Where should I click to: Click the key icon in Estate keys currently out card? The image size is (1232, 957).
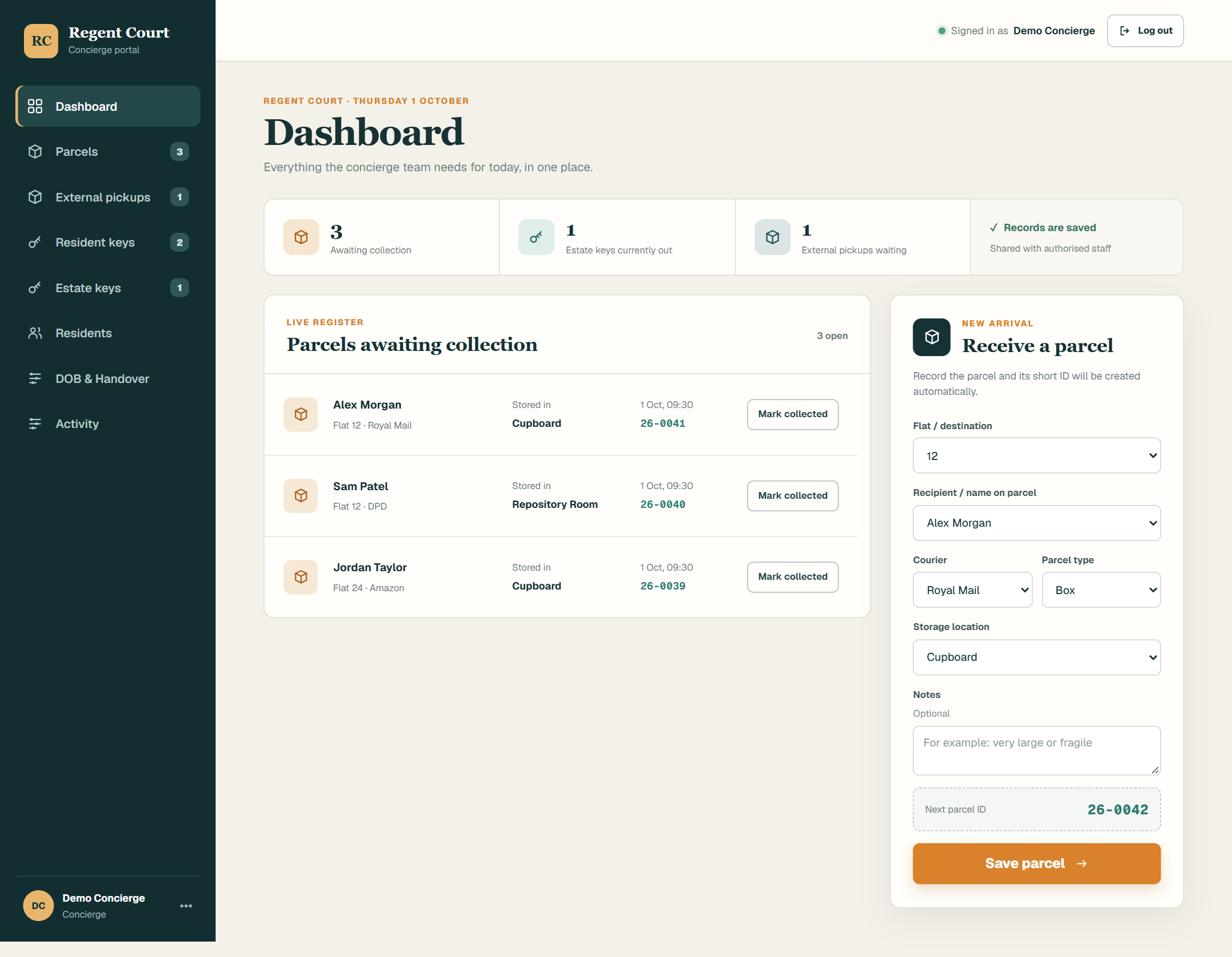click(536, 237)
